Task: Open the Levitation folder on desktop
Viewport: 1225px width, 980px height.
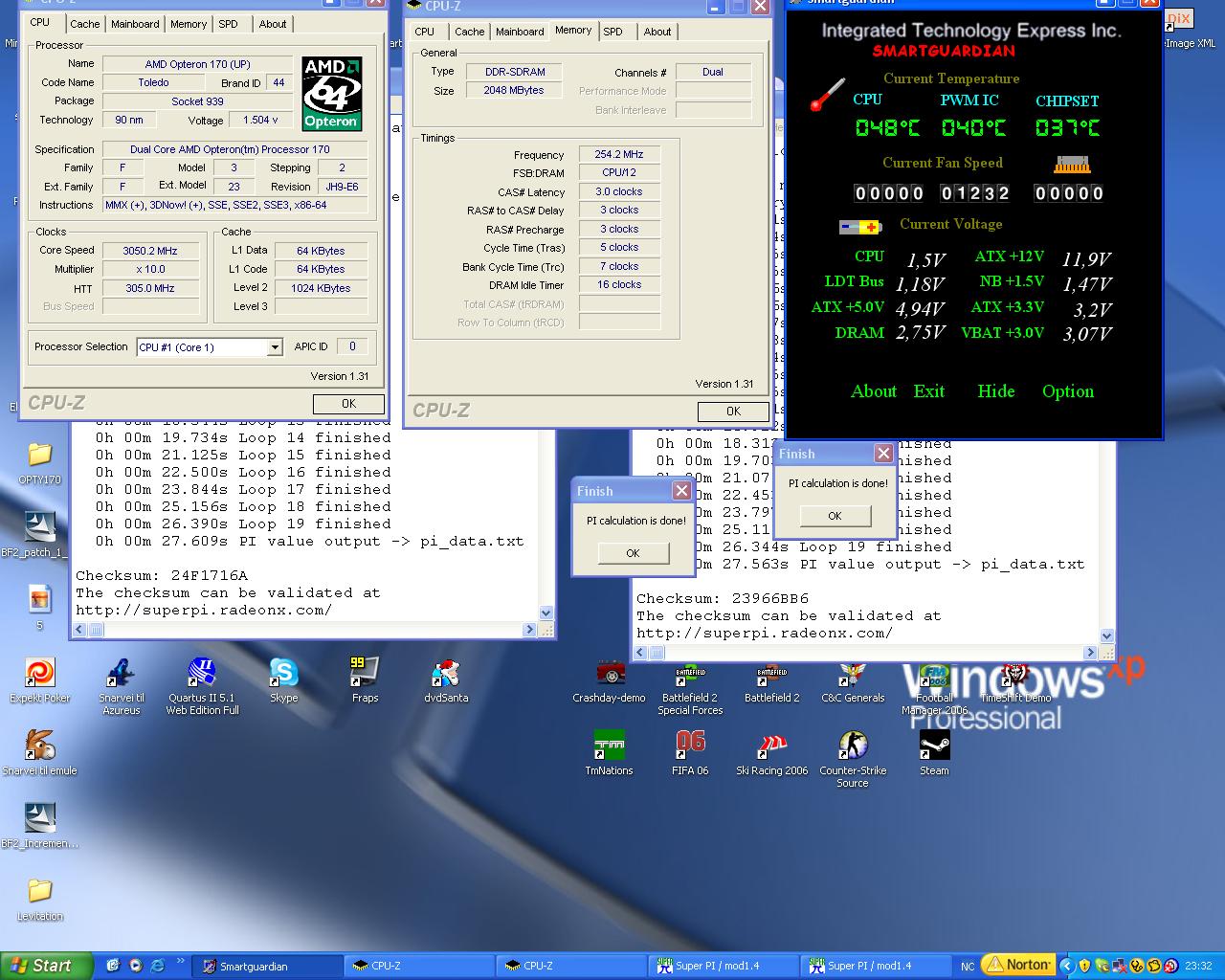Action: click(39, 898)
